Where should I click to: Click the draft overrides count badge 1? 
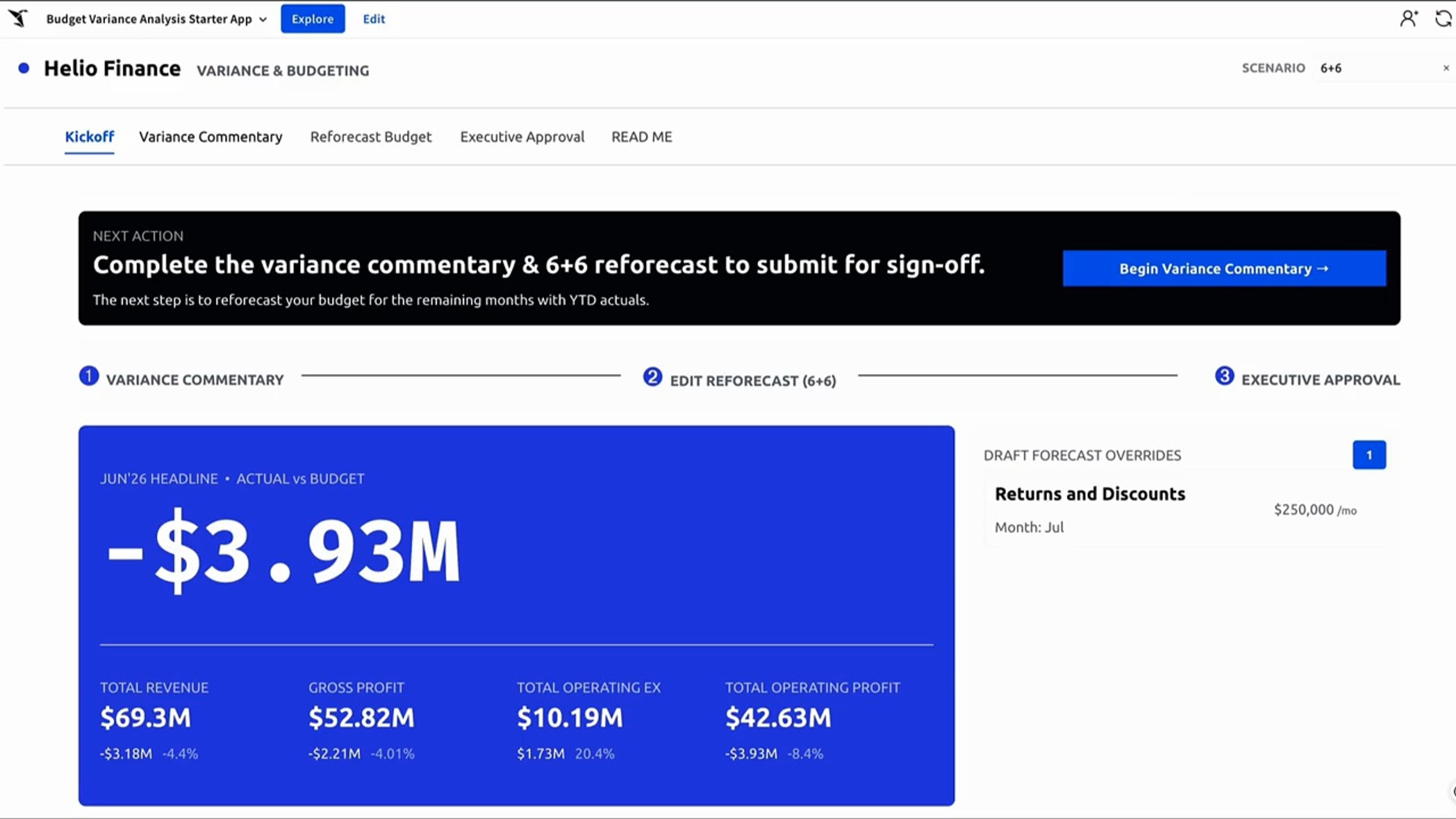pos(1369,455)
